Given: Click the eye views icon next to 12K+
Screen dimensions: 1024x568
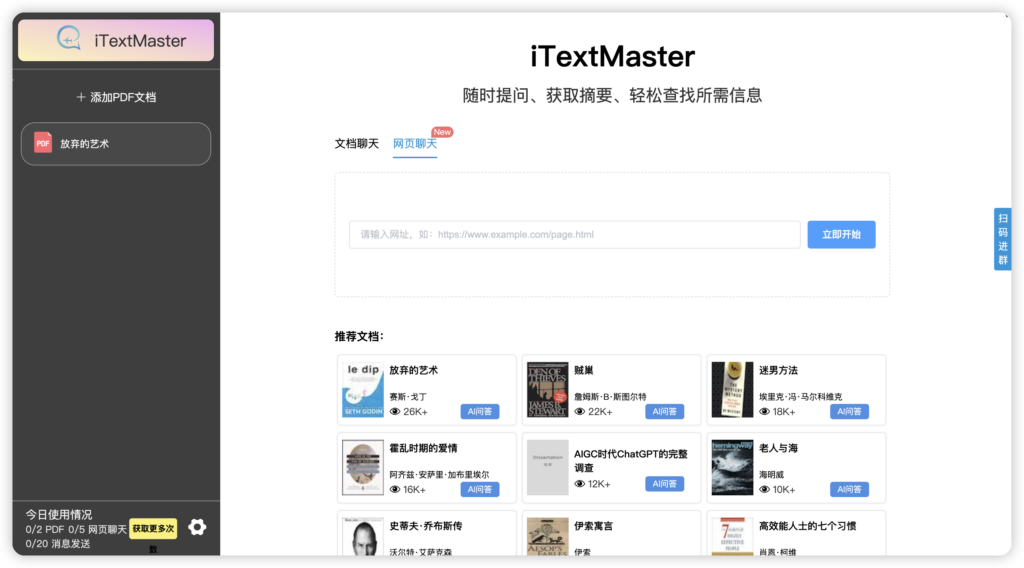Looking at the screenshot, I should point(579,484).
